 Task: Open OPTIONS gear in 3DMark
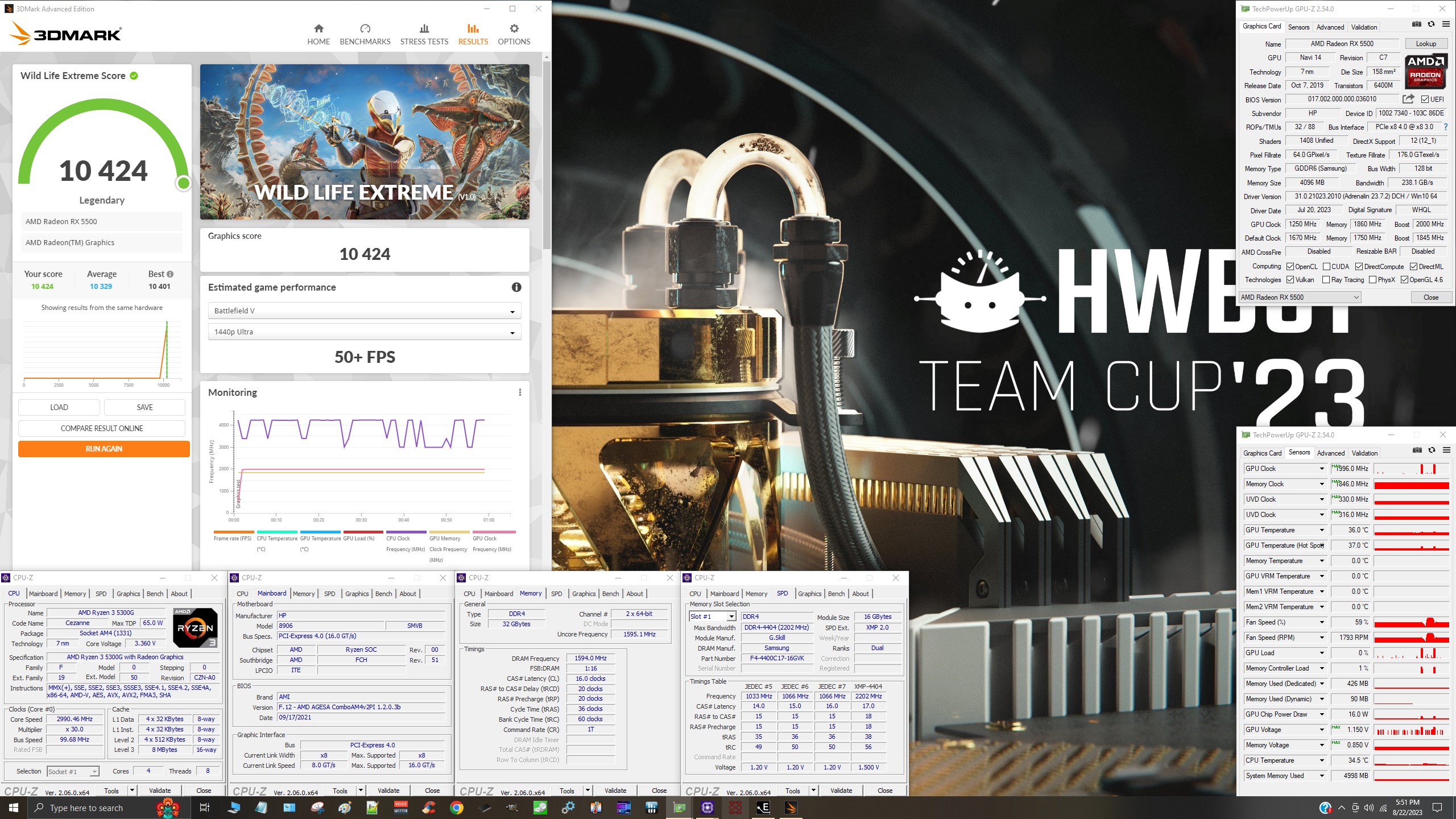(514, 35)
